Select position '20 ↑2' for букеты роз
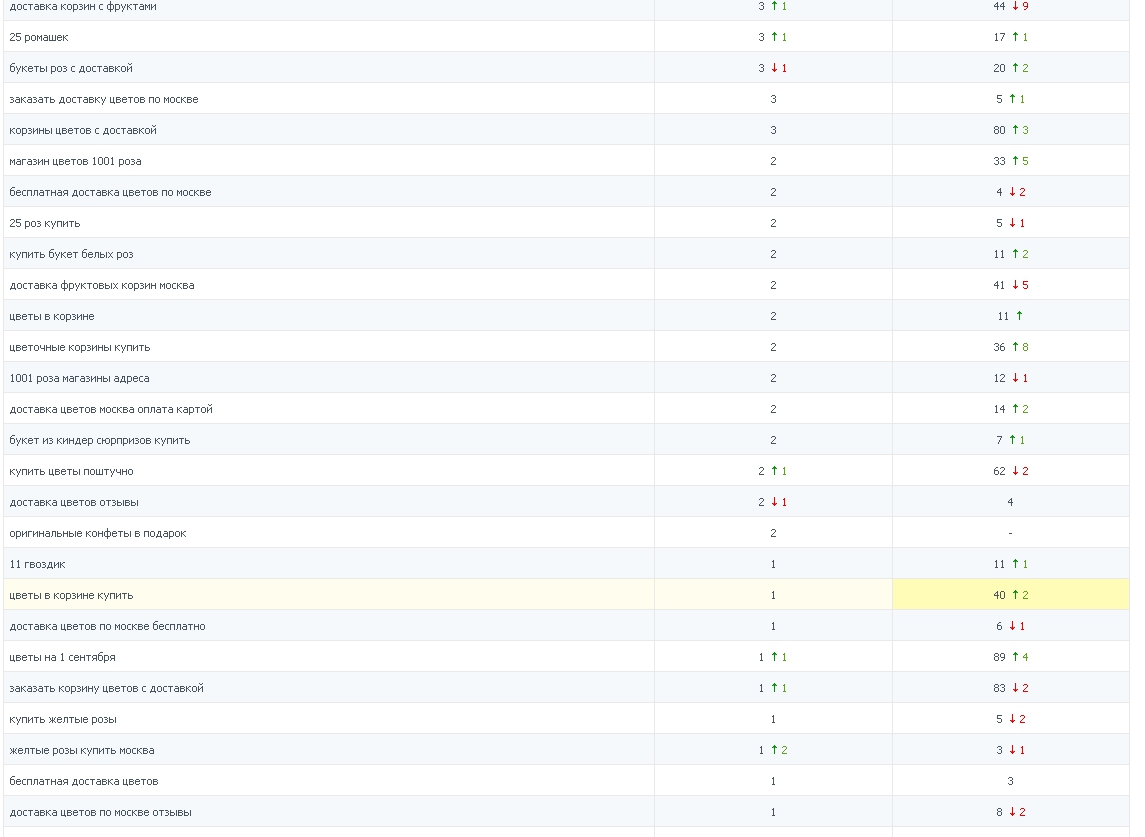This screenshot has height=837, width=1145. (1011, 69)
